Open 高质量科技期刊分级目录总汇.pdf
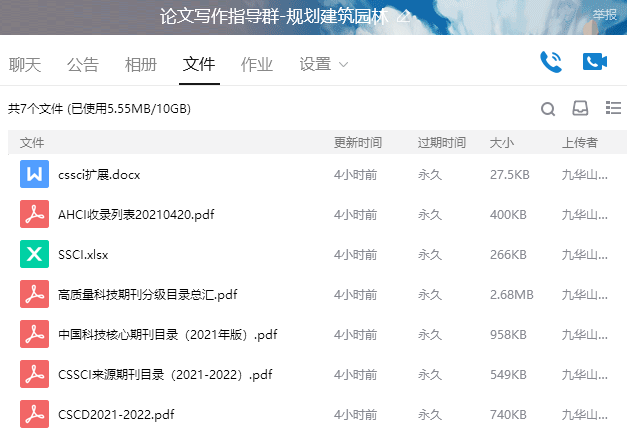The height and width of the screenshot is (431, 627). pos(147,295)
